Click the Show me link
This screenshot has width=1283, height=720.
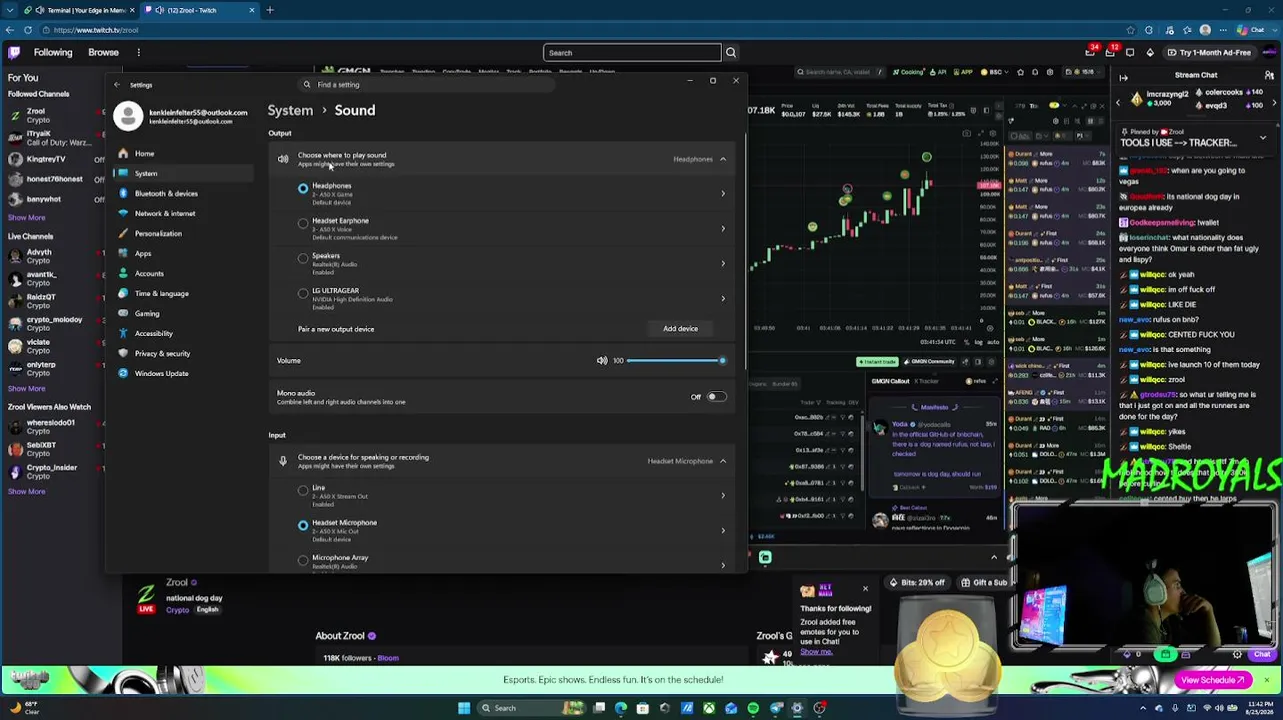(x=816, y=652)
